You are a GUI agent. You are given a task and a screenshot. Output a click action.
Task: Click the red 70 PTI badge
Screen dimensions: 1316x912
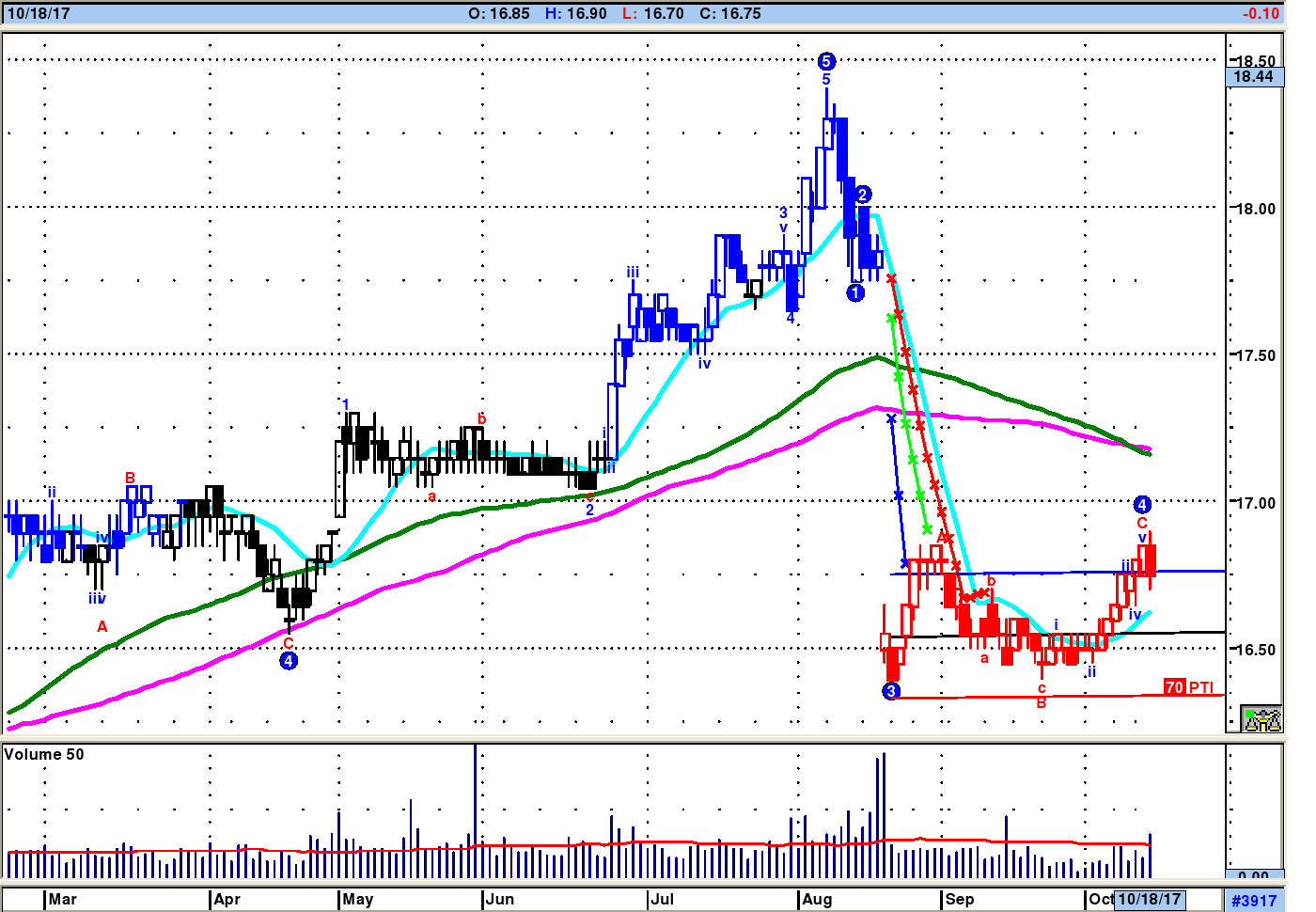tap(1174, 687)
